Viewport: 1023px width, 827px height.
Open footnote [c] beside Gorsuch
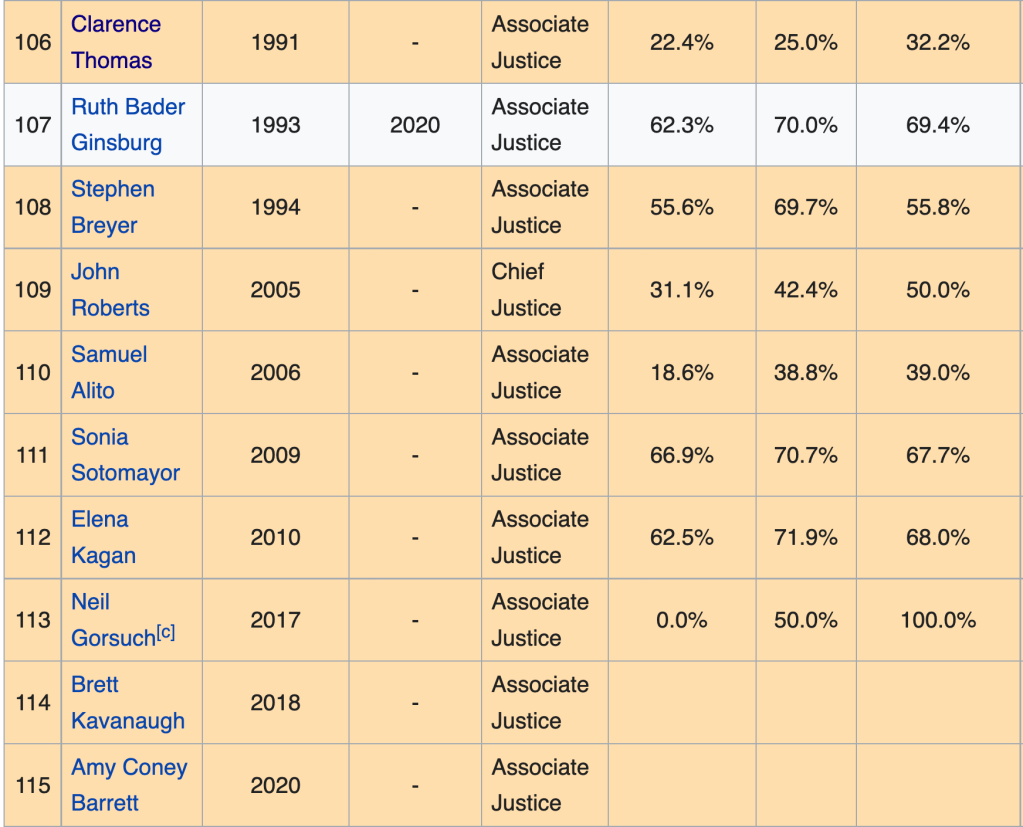coord(166,633)
